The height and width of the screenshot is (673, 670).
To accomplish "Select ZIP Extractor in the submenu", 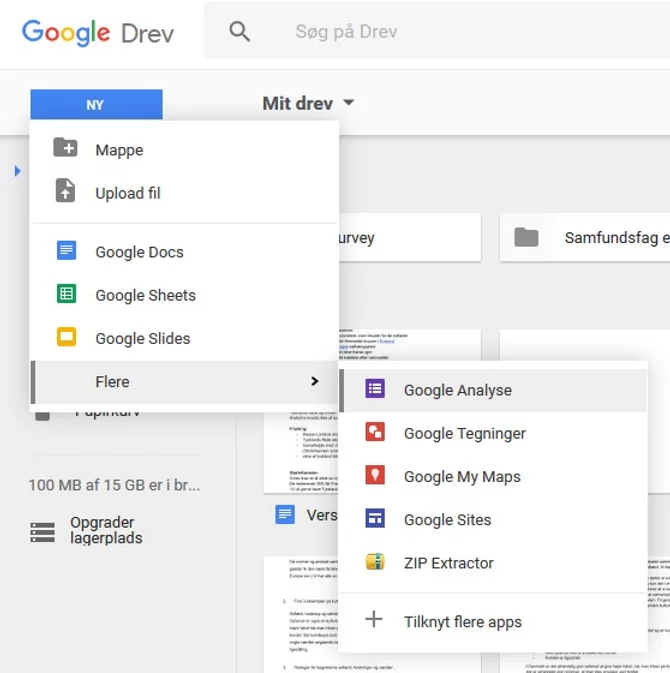I will (493, 563).
